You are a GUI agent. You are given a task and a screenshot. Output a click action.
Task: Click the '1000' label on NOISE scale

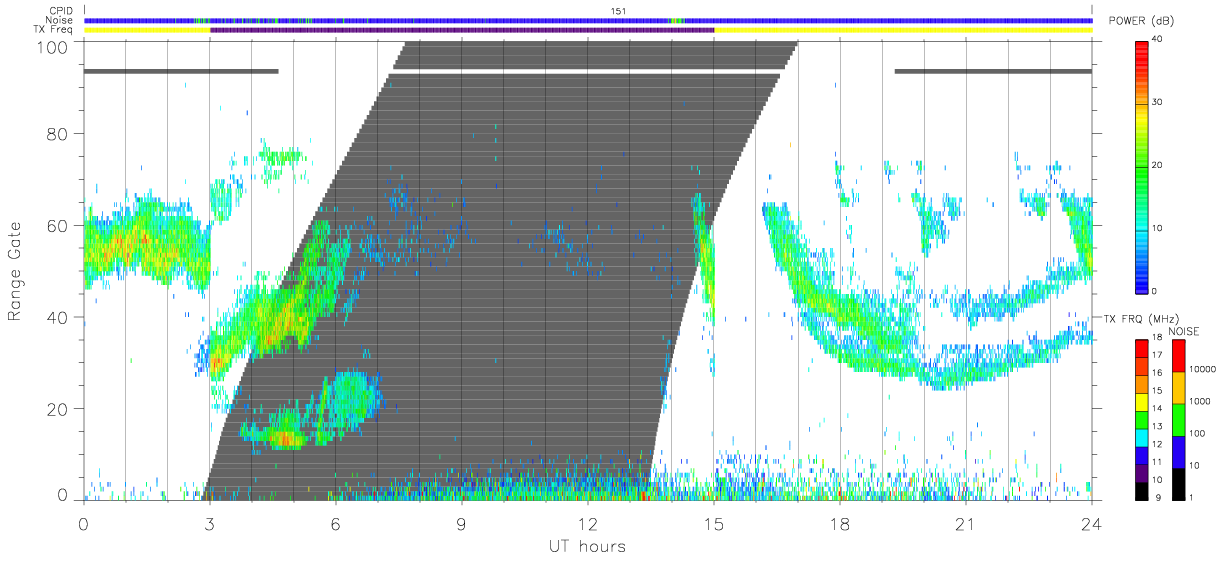[x=1199, y=400]
